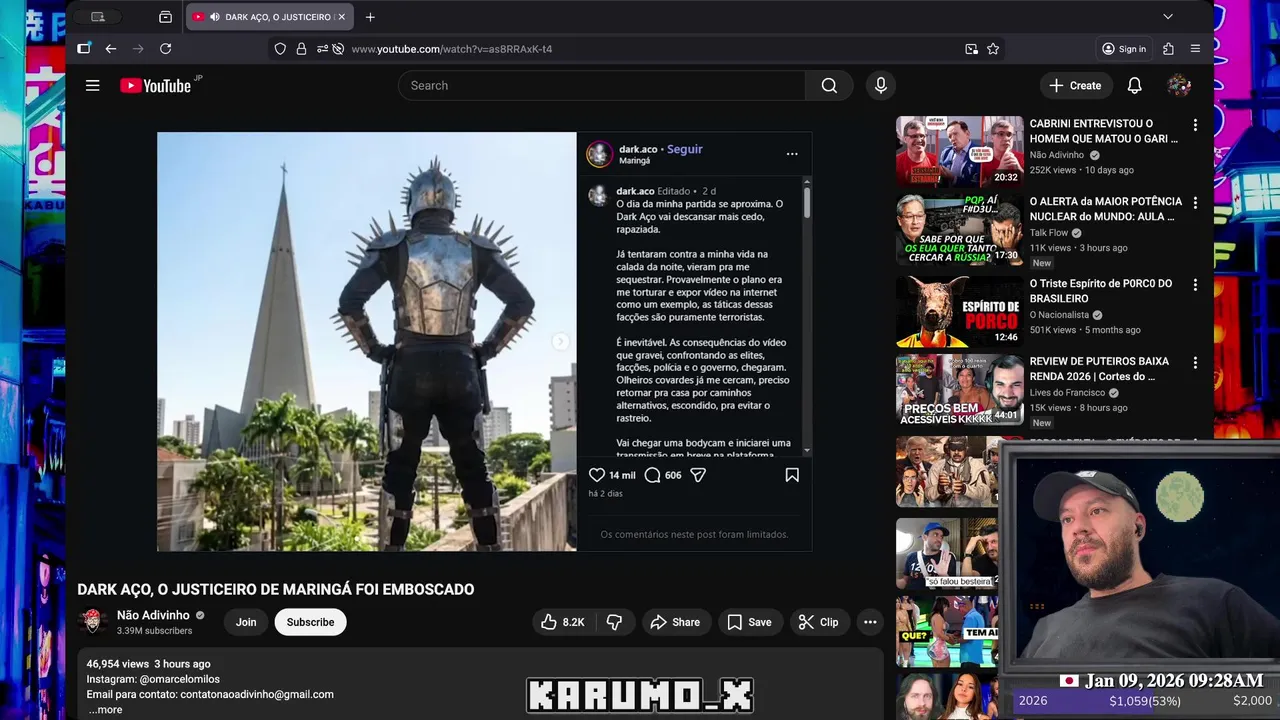Screen dimensions: 1280x720
Task: Click the video title DARK AÇO heading
Action: [x=276, y=590]
